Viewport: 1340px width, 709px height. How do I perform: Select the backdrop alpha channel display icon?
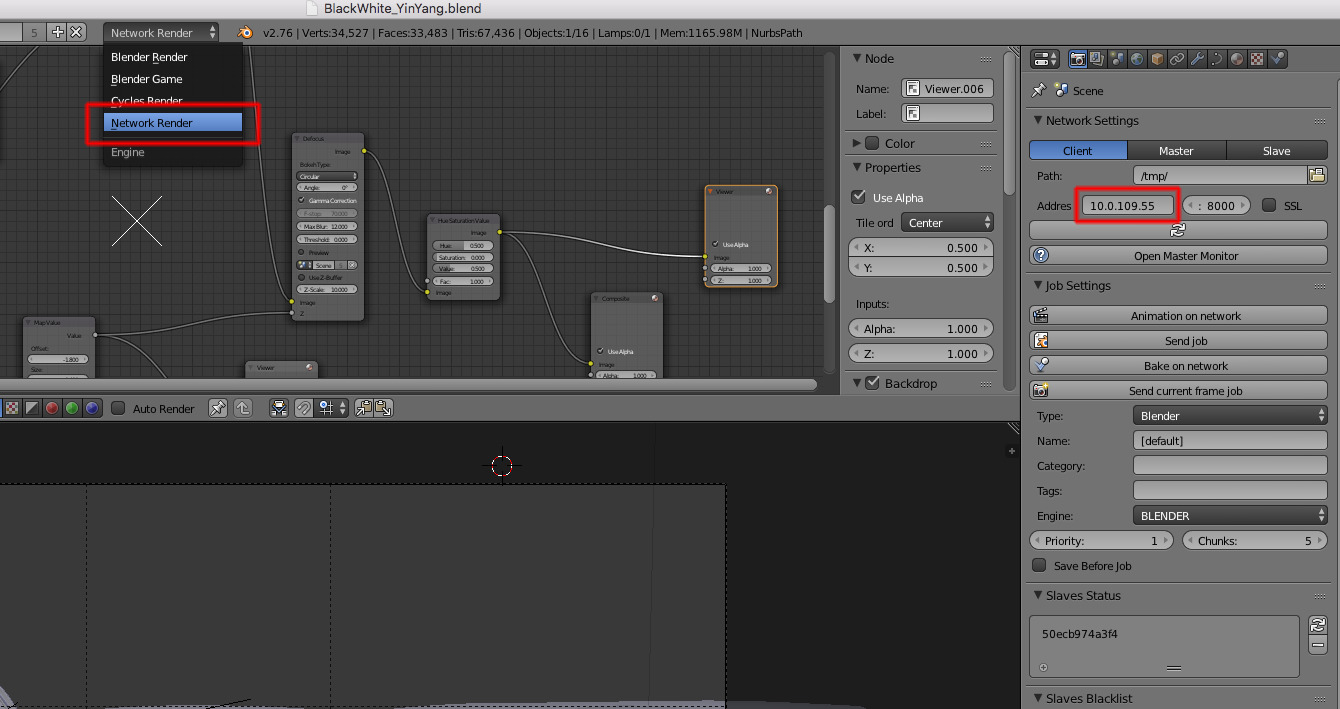coord(31,408)
